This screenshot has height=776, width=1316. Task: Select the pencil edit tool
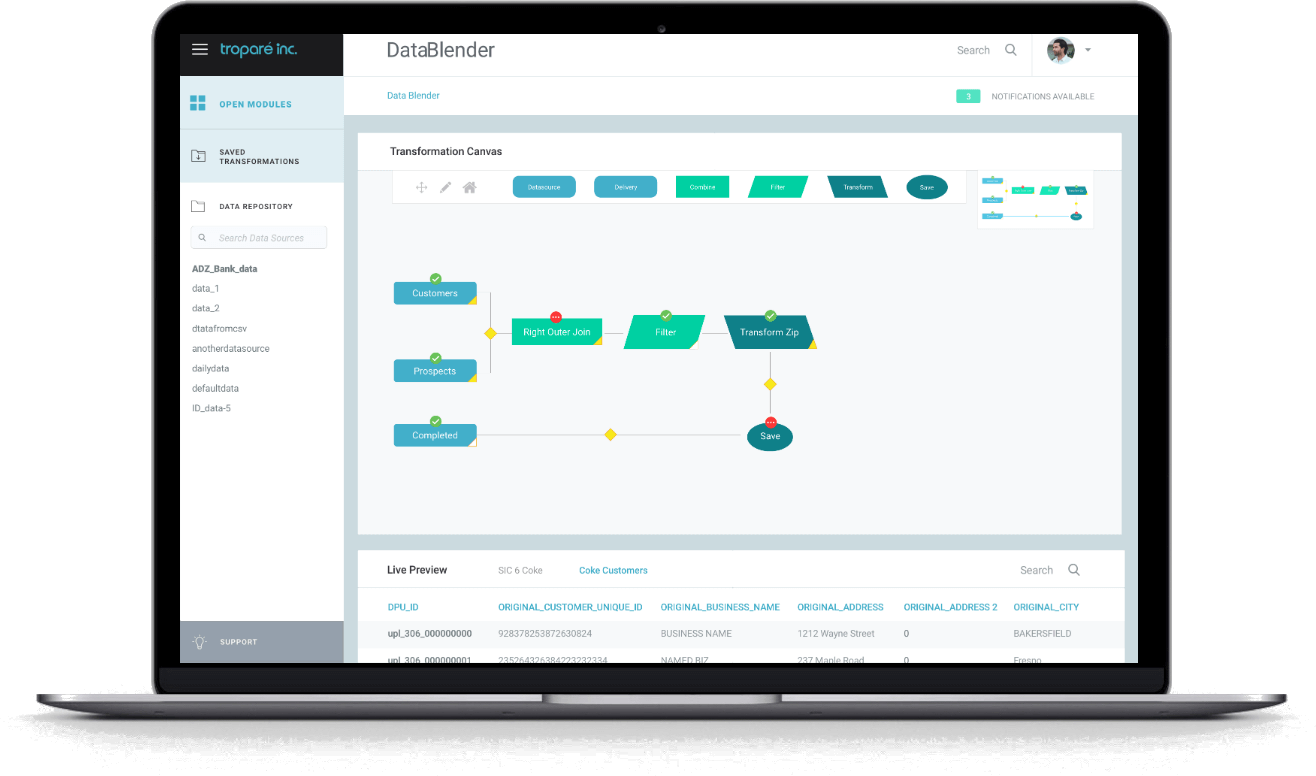446,187
